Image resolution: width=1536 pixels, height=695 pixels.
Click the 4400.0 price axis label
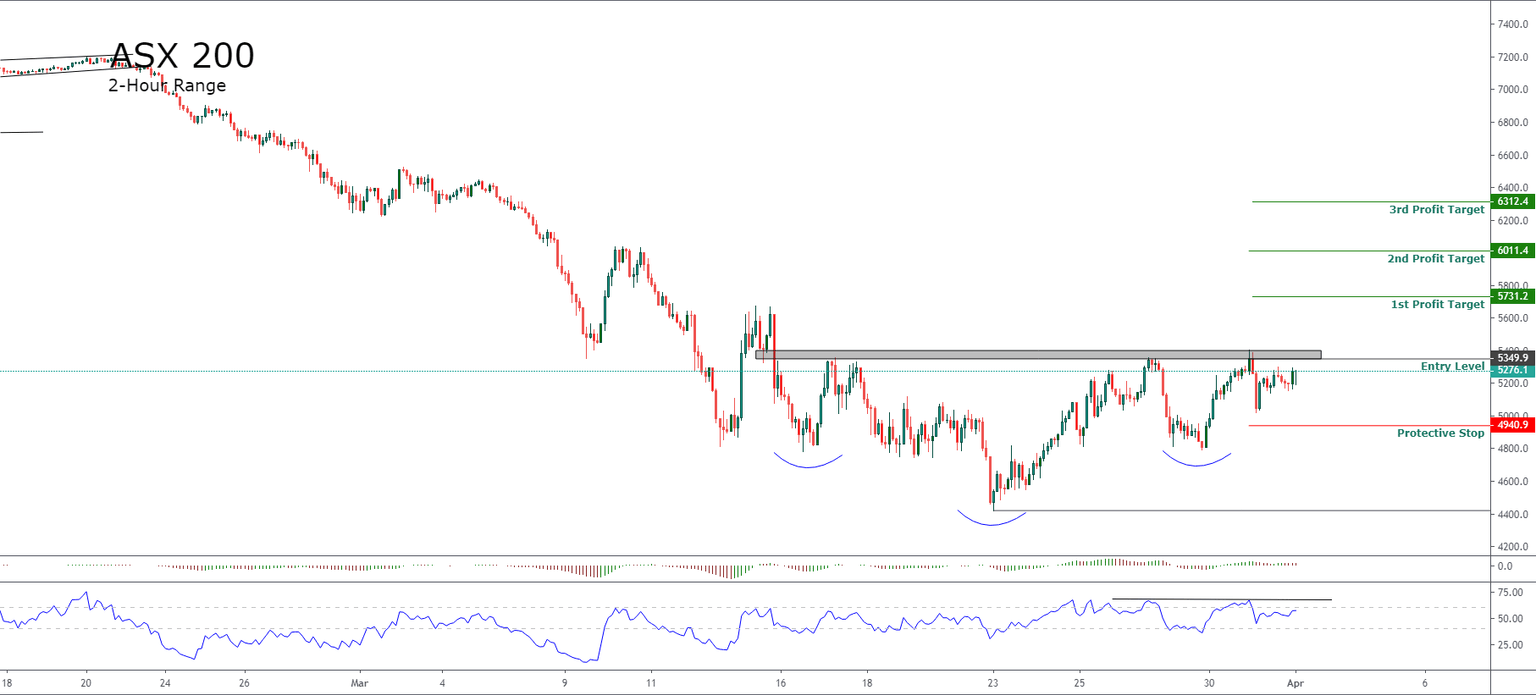[1512, 515]
